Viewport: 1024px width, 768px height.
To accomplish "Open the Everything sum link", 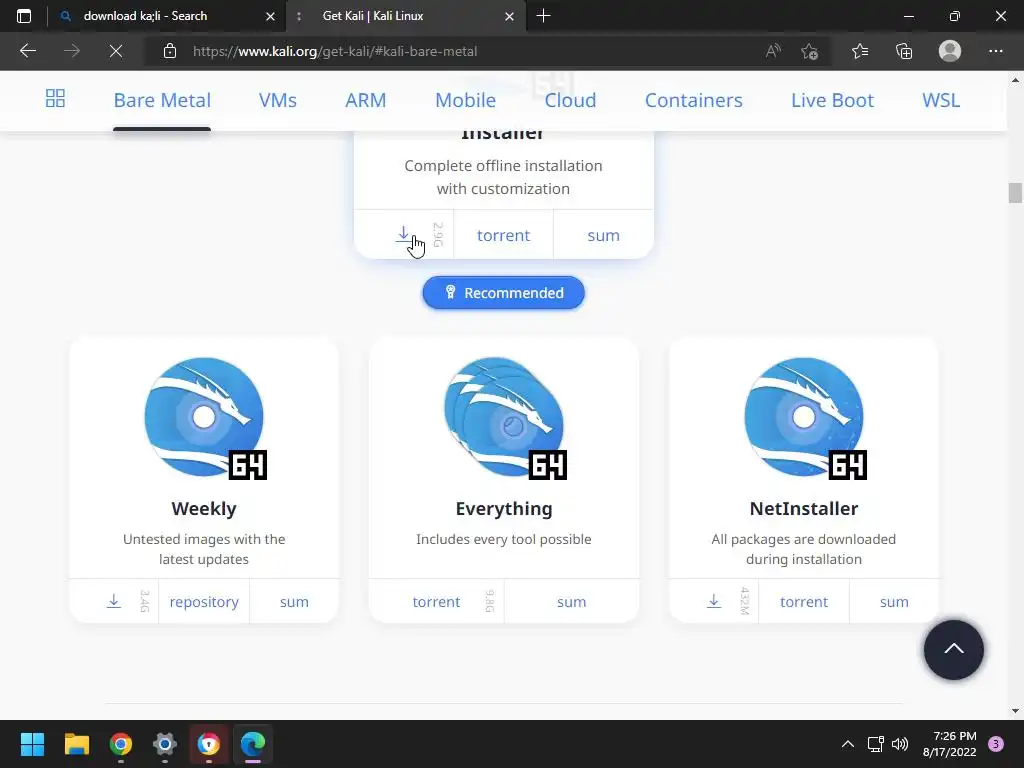I will (x=571, y=601).
